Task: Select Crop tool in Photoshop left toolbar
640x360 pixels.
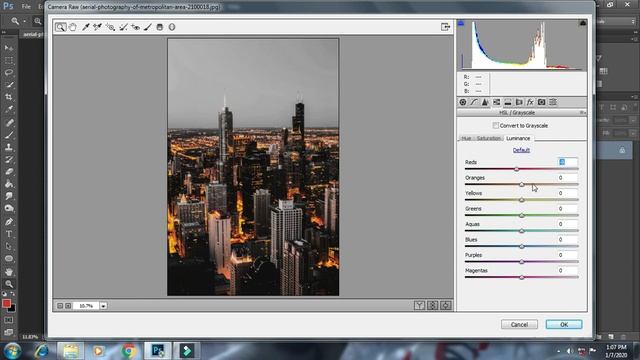Action: pyautogui.click(x=9, y=97)
